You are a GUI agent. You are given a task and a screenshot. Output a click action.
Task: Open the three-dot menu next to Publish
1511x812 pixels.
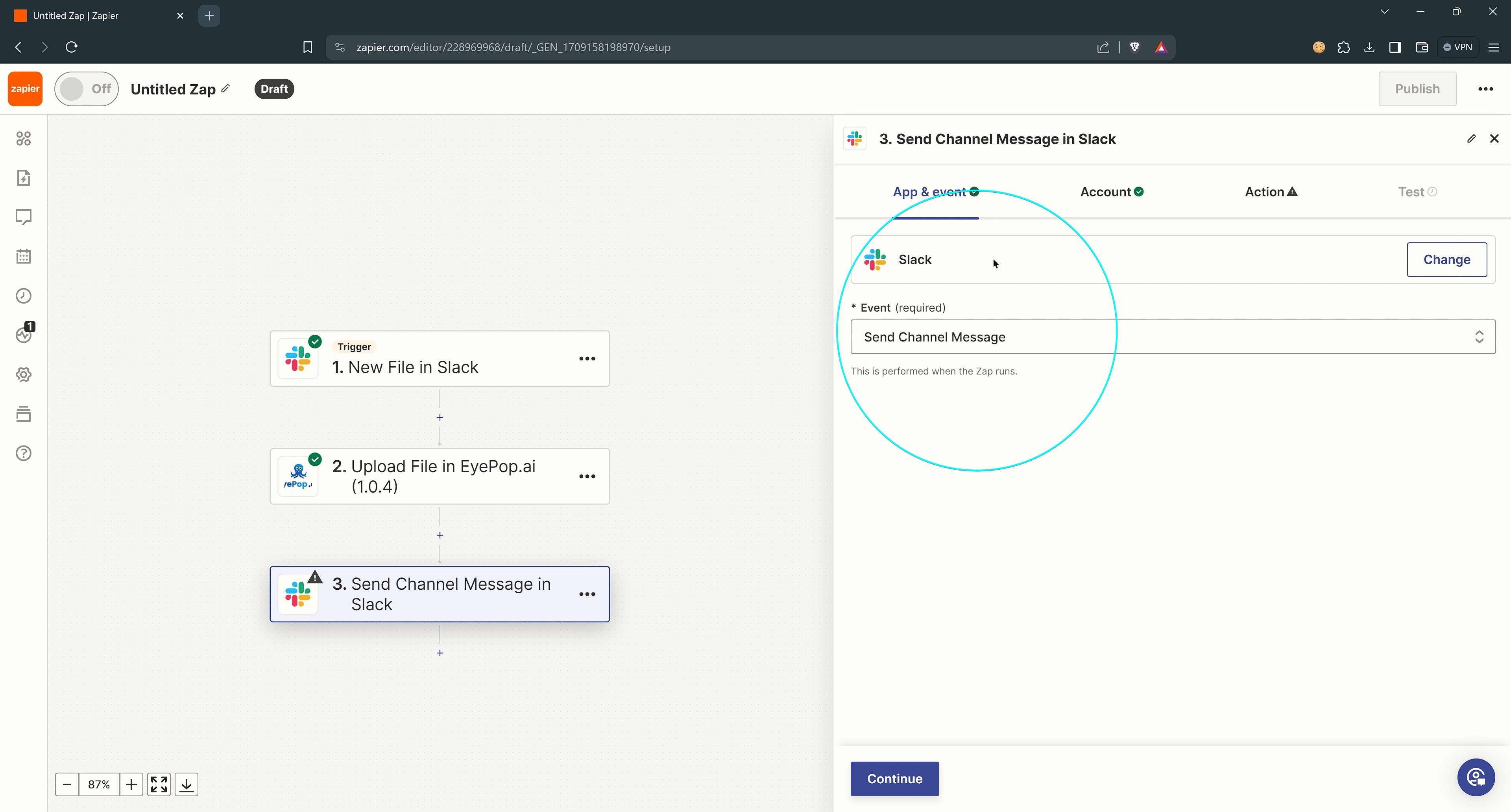tap(1486, 89)
